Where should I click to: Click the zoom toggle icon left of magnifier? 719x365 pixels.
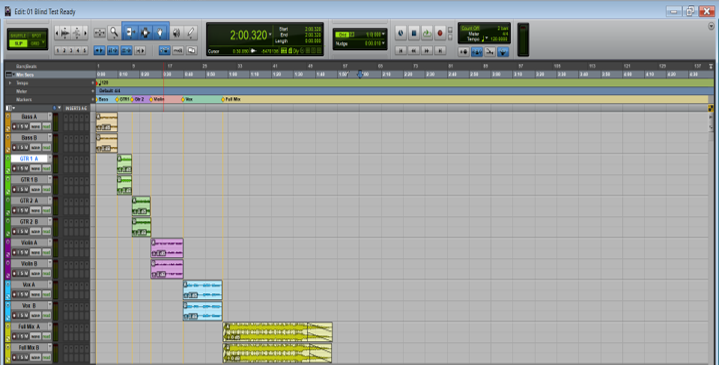click(x=100, y=33)
